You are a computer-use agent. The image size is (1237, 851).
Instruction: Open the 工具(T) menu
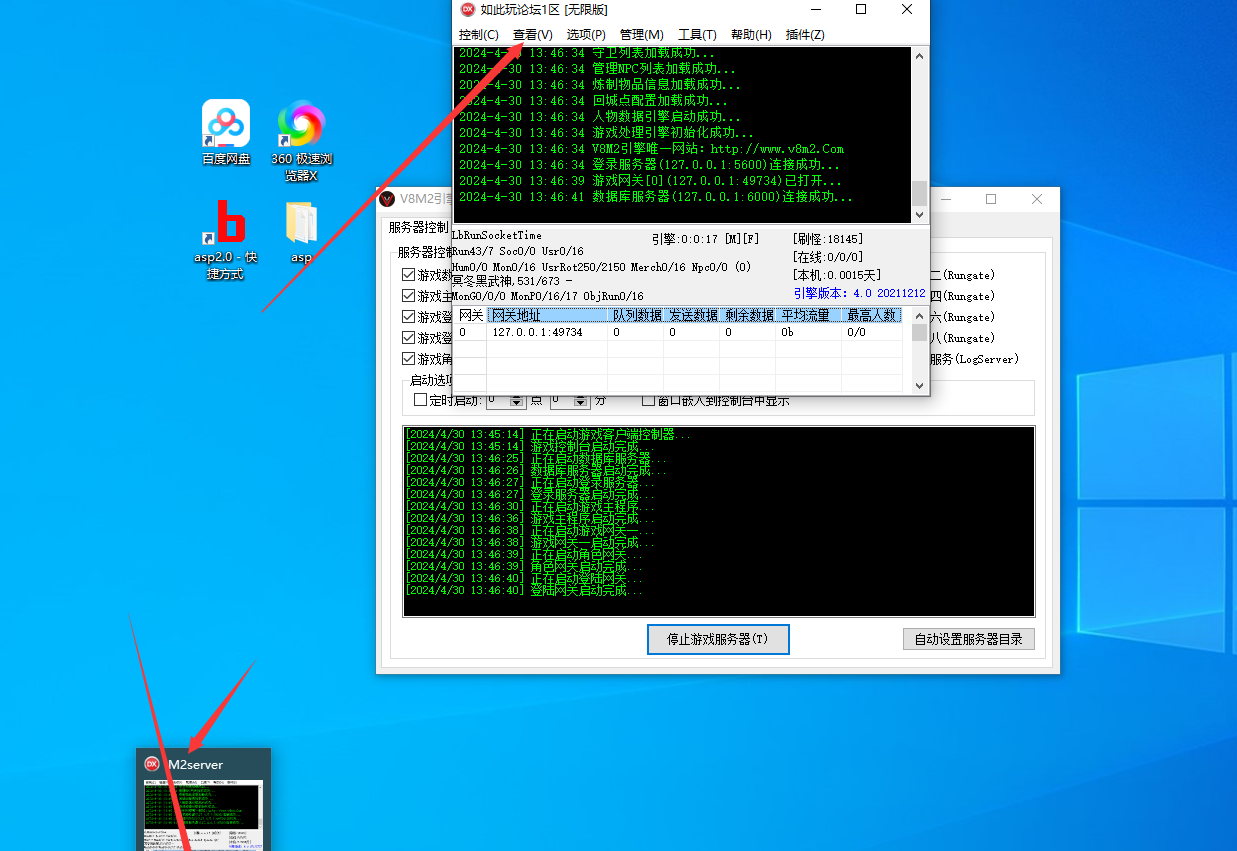tap(697, 34)
